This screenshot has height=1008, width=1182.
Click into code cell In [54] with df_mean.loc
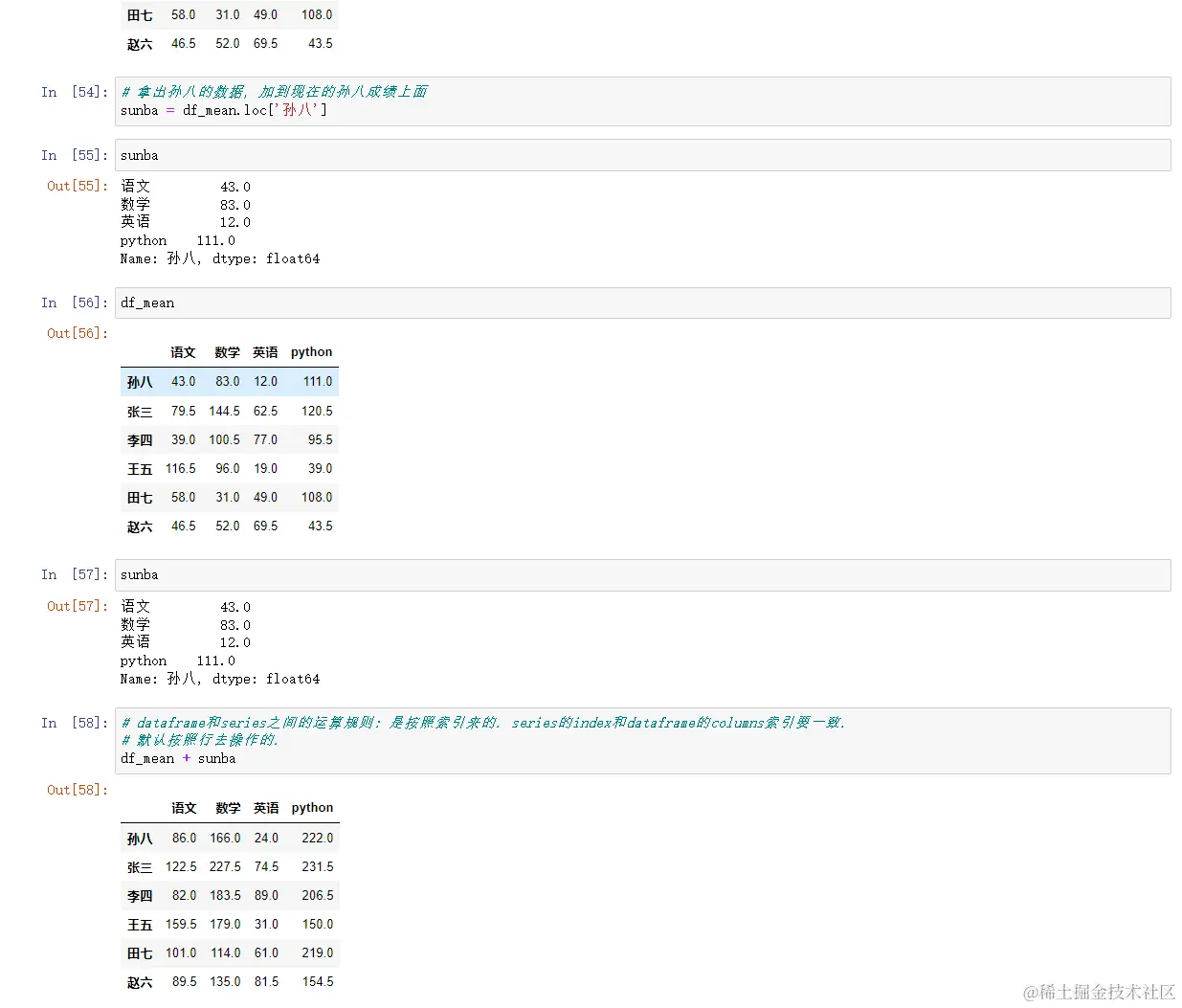[x=642, y=101]
